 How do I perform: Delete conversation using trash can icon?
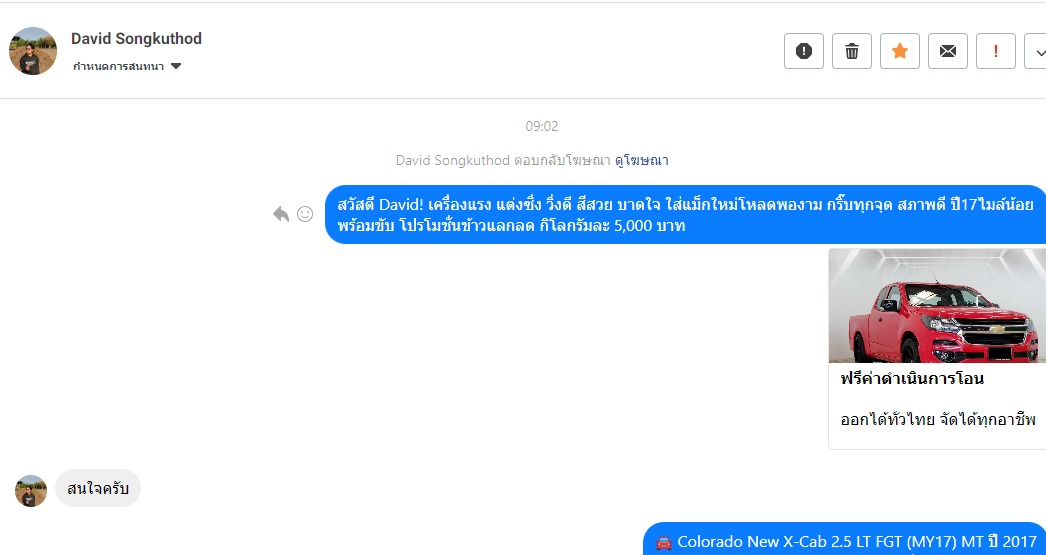[x=852, y=51]
